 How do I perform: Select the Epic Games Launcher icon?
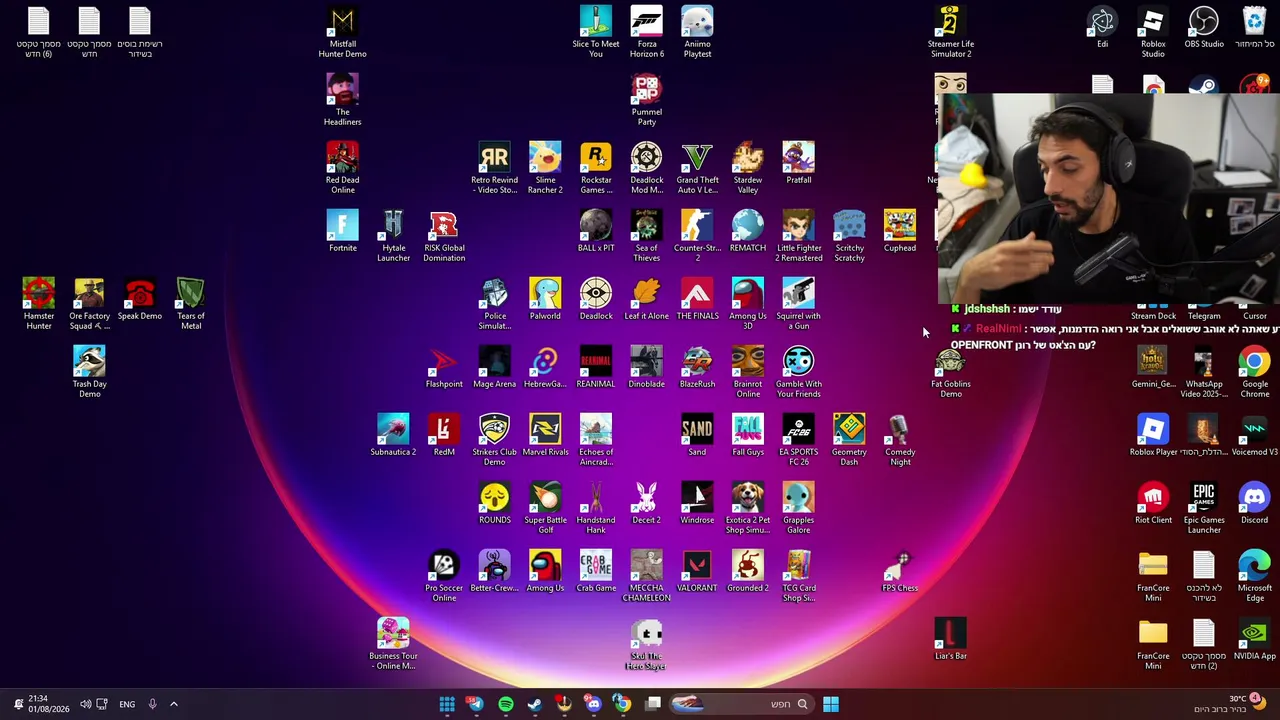tap(1204, 508)
